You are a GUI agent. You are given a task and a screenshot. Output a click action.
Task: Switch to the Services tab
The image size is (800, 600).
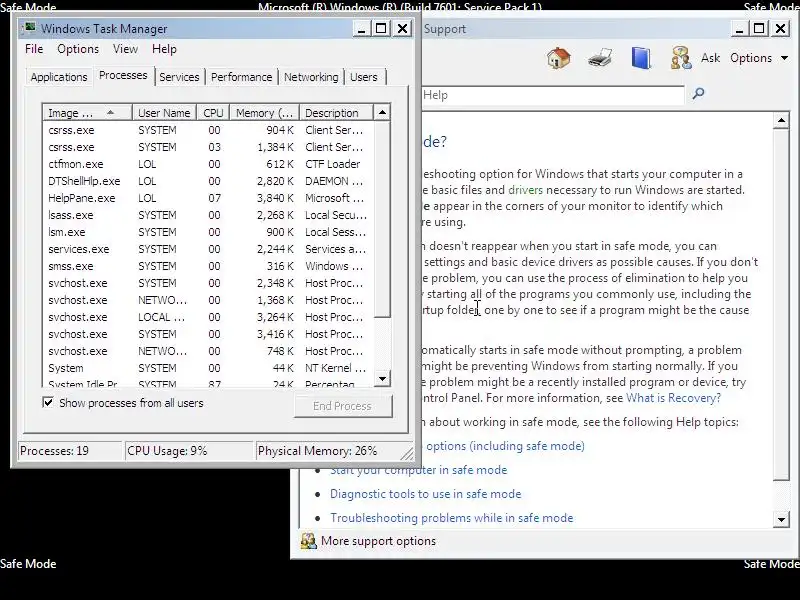point(179,77)
